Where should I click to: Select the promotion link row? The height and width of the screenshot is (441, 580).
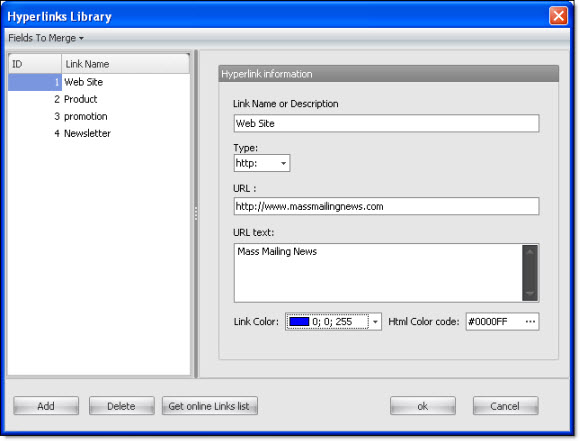point(99,116)
